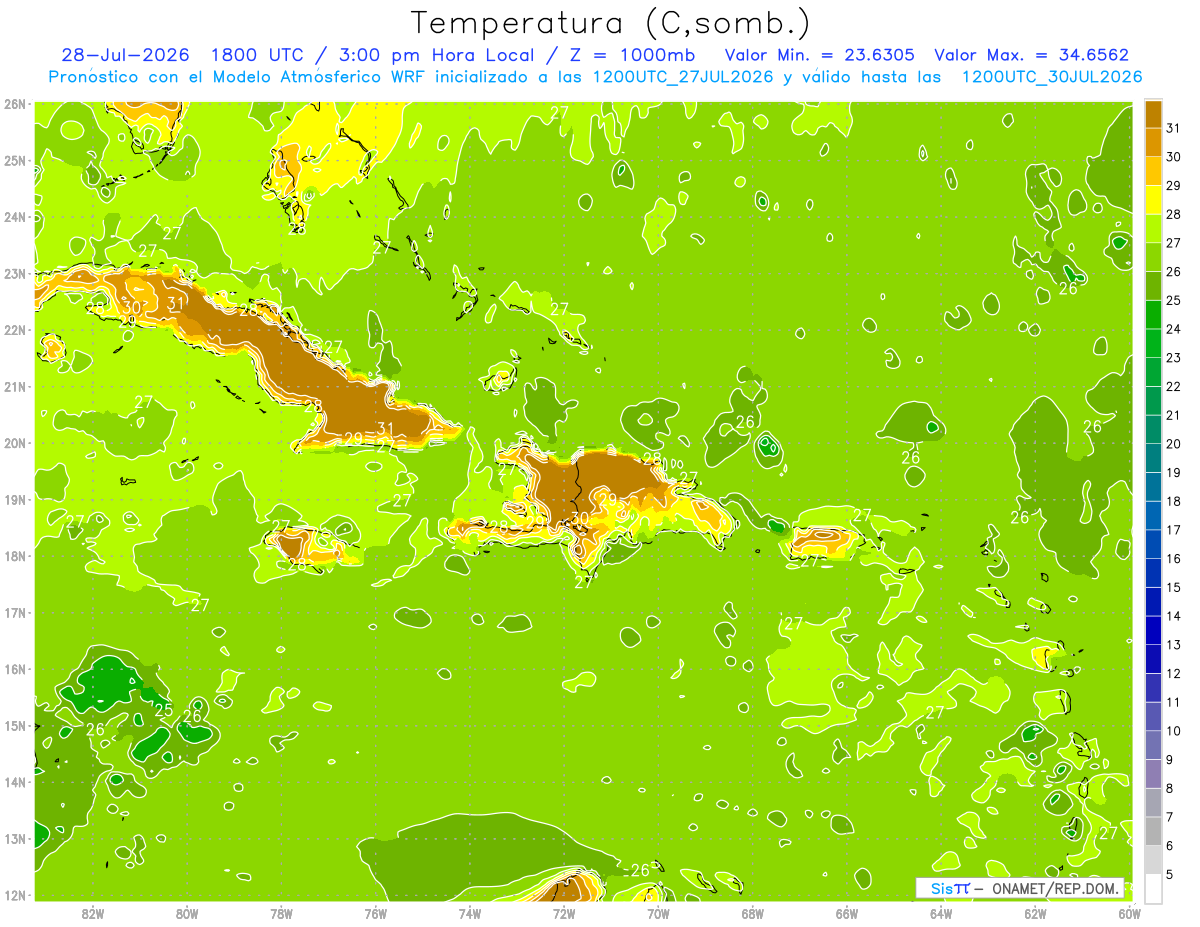
Task: Click the initialization time "1200UTC_27JUL2026"
Action: [x=683, y=77]
